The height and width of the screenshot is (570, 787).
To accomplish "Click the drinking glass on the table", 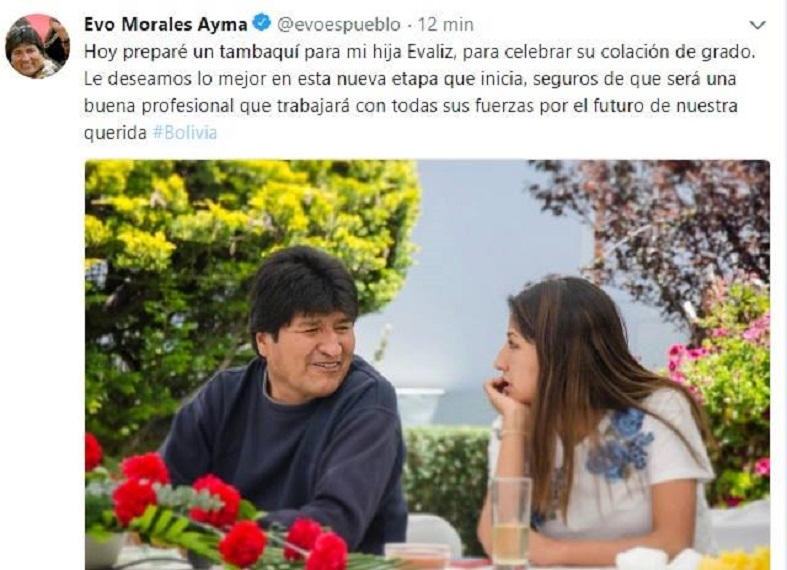I will coord(510,522).
